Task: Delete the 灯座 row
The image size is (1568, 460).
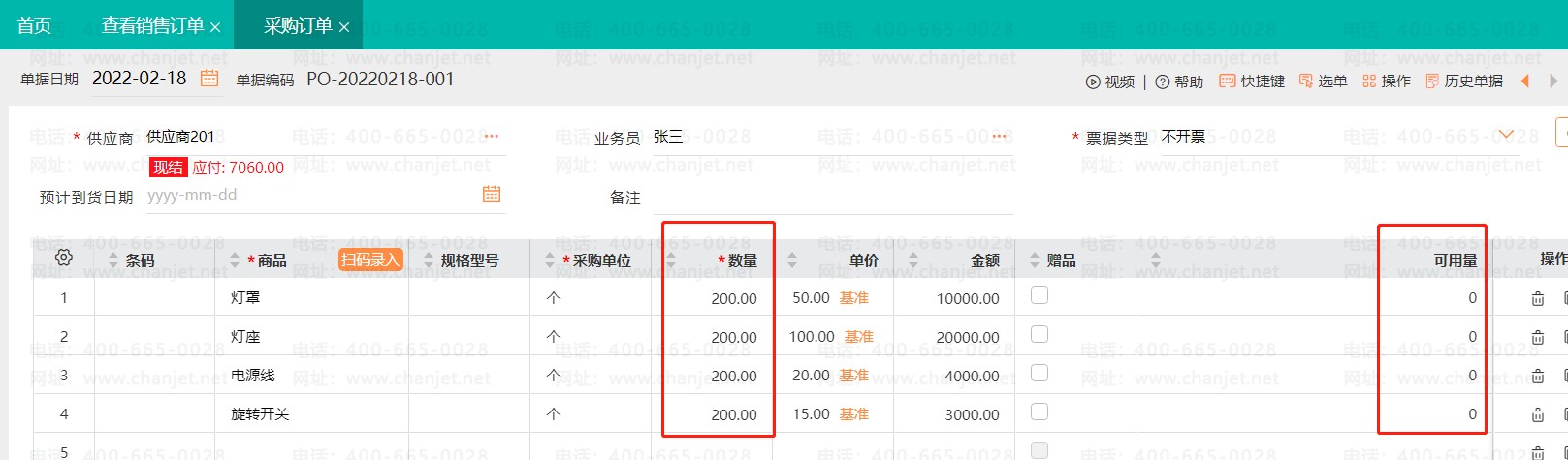Action: pos(1538,338)
